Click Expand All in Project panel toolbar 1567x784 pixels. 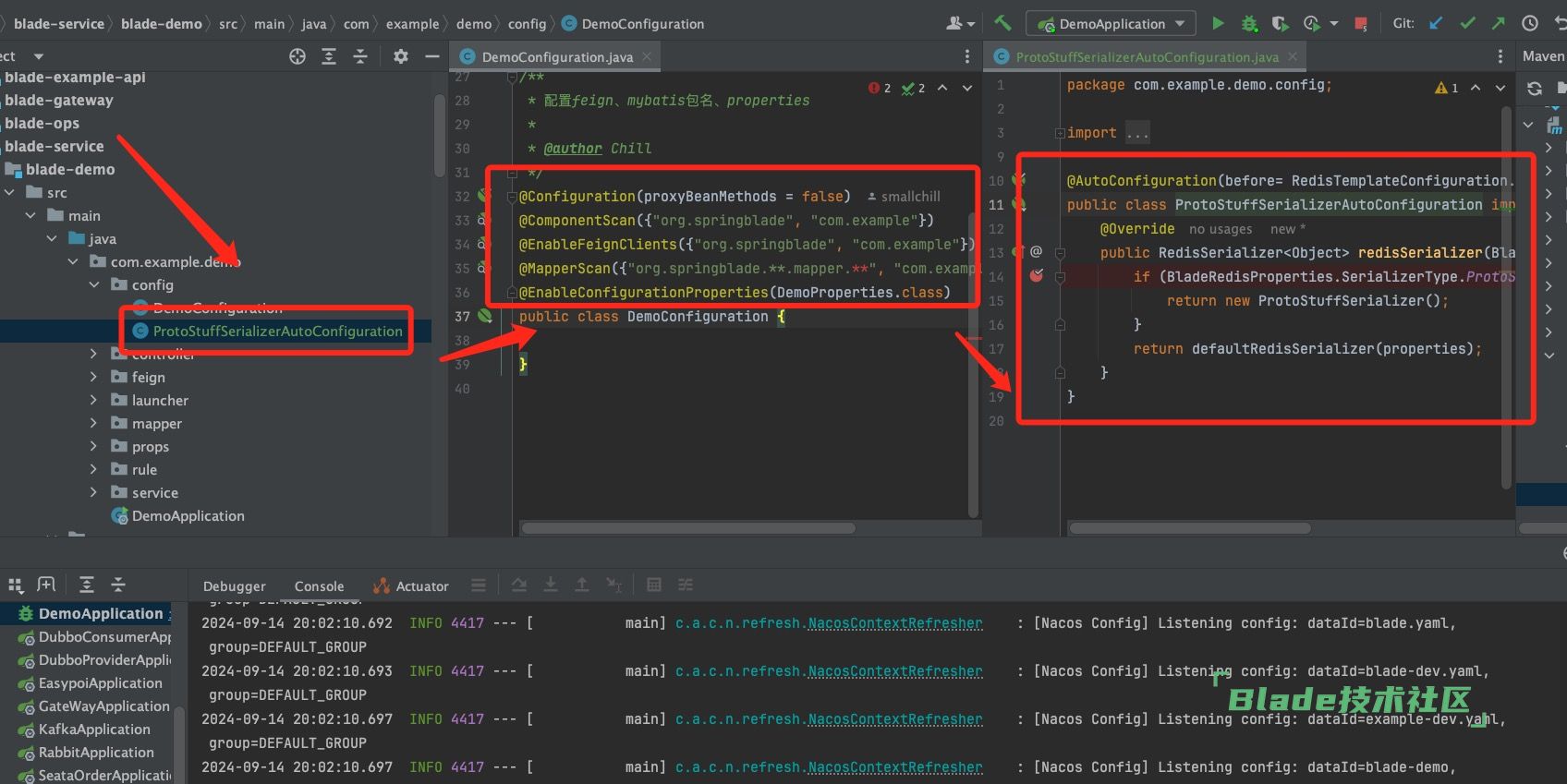coord(329,56)
